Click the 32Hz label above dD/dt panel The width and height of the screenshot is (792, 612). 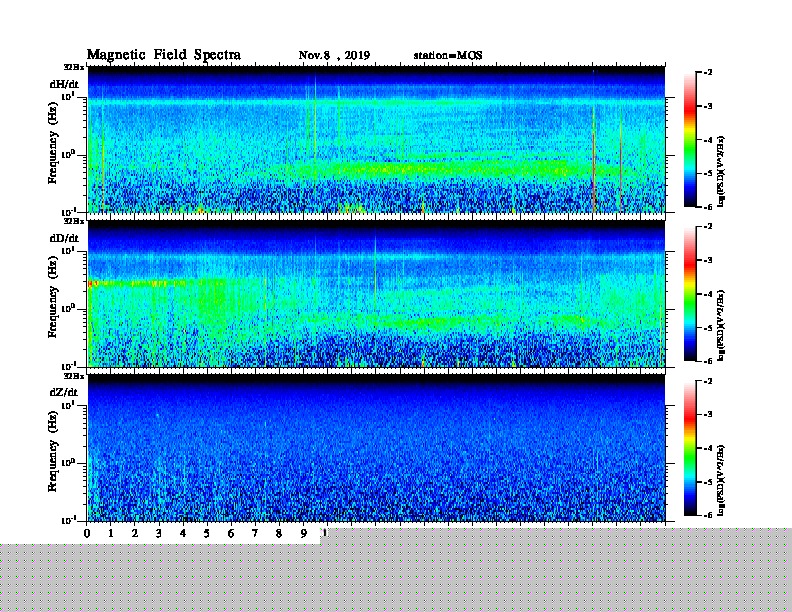(x=74, y=221)
